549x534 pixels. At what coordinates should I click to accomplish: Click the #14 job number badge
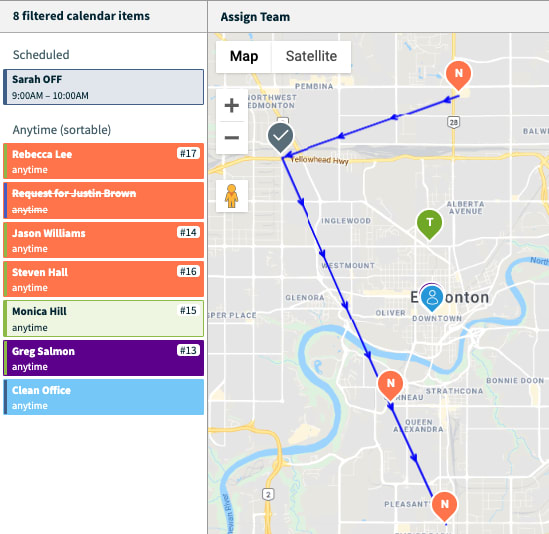(188, 233)
